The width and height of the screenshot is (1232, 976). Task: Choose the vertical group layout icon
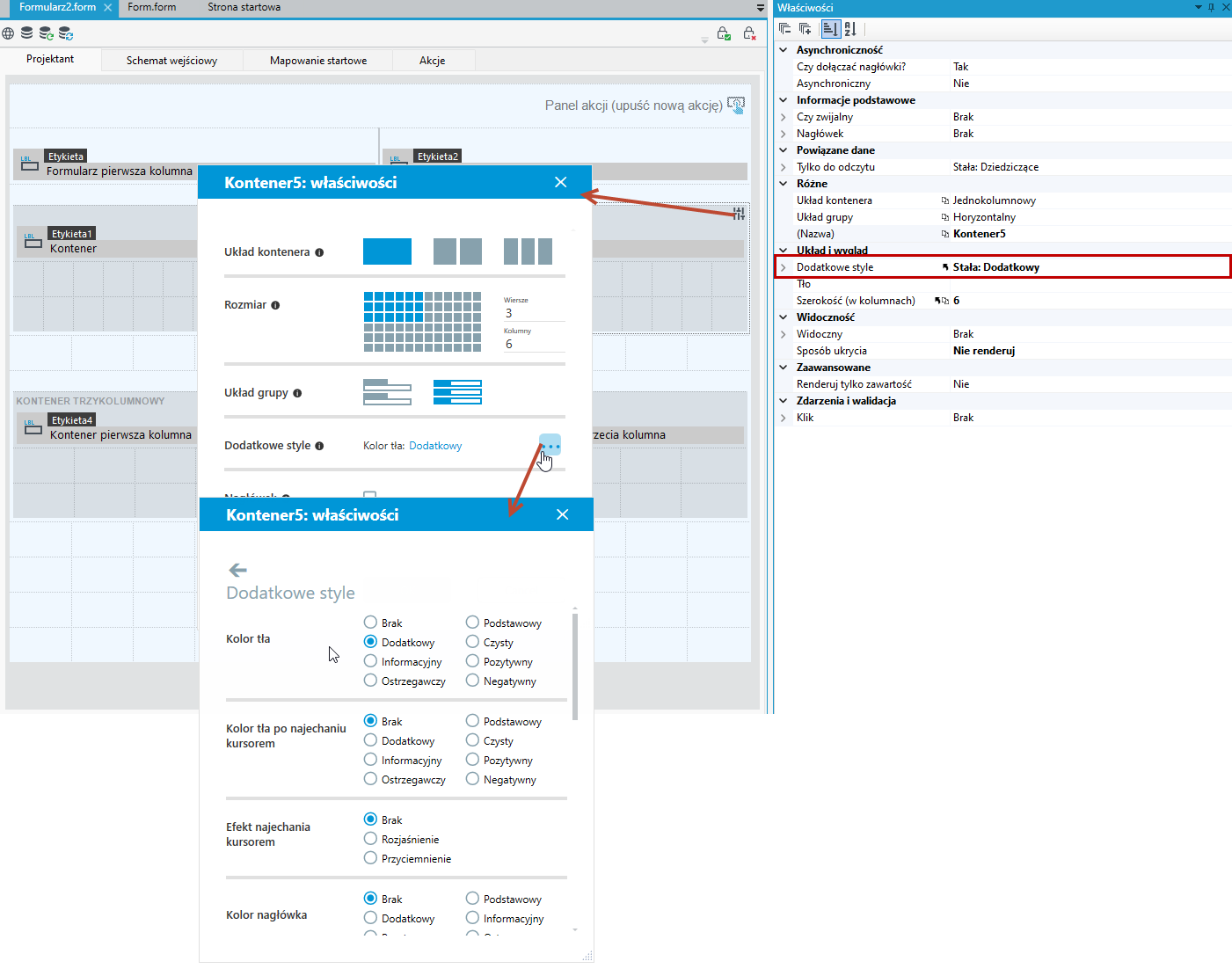(387, 392)
